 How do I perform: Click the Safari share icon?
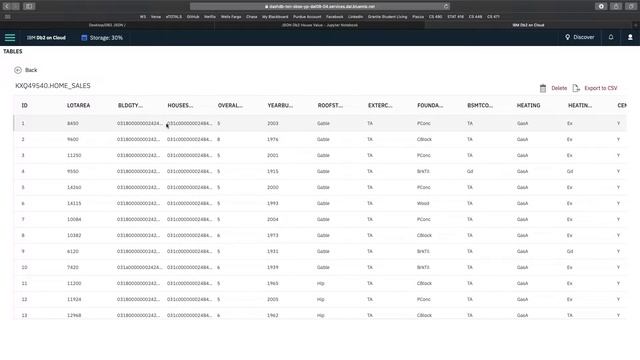[616, 6]
